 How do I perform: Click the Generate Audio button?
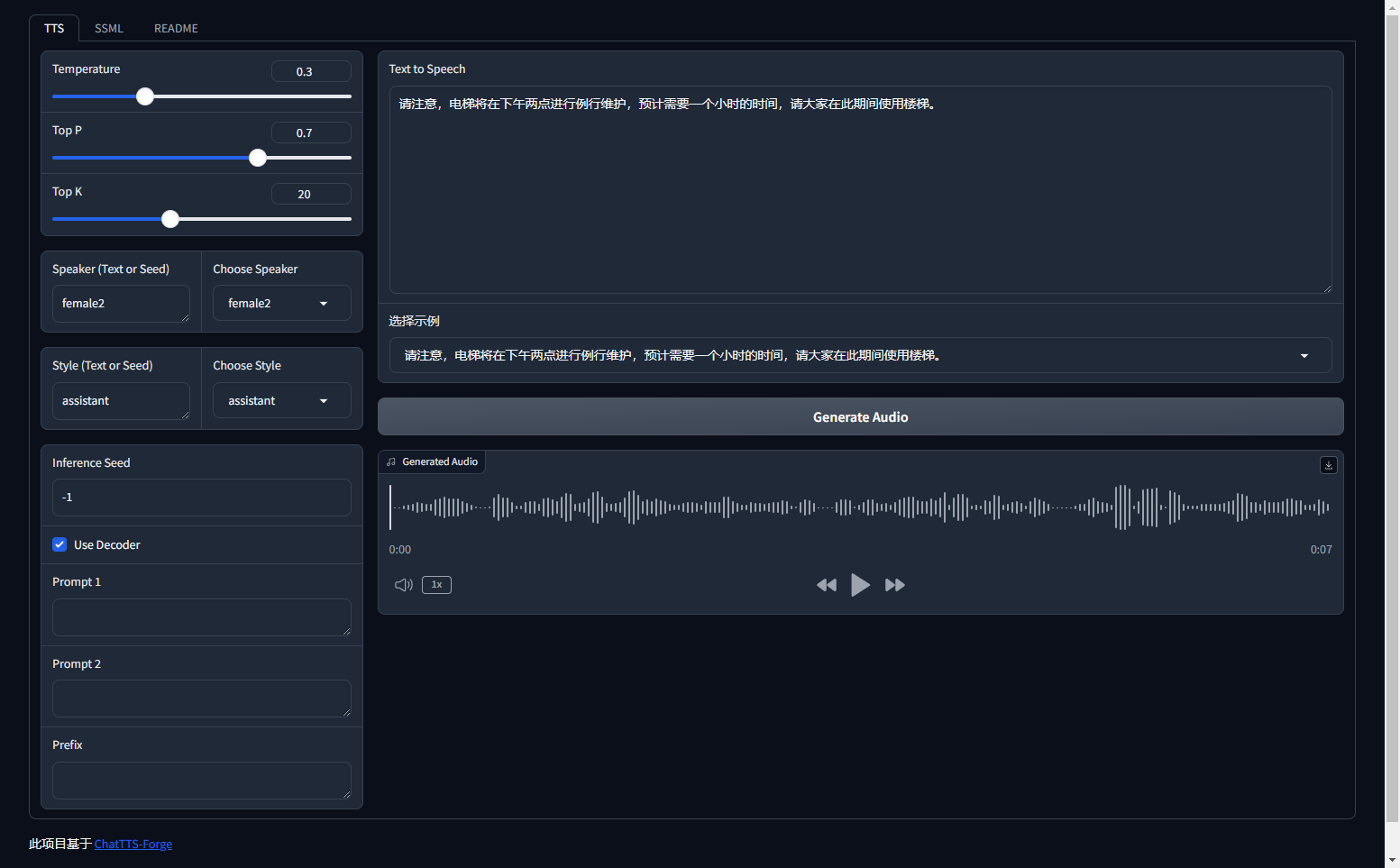coord(860,417)
